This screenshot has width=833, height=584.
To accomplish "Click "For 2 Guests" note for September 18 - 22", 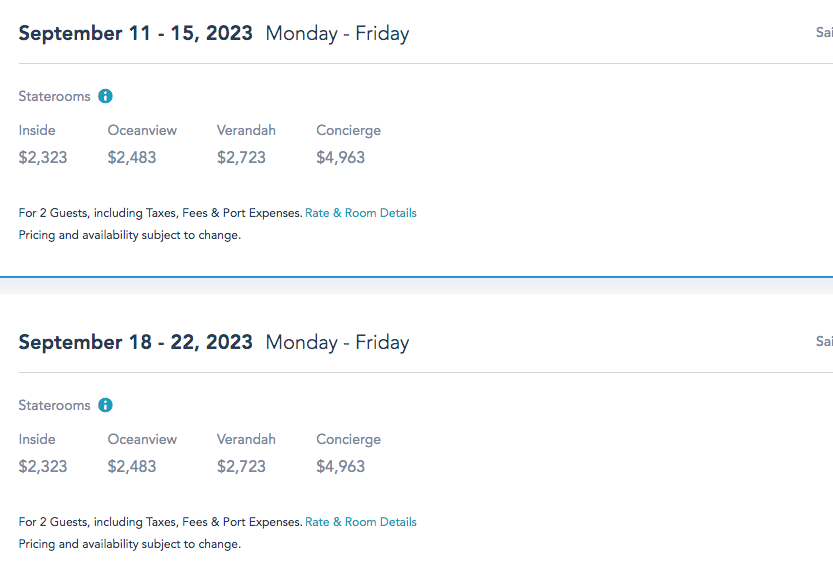I will (x=160, y=522).
